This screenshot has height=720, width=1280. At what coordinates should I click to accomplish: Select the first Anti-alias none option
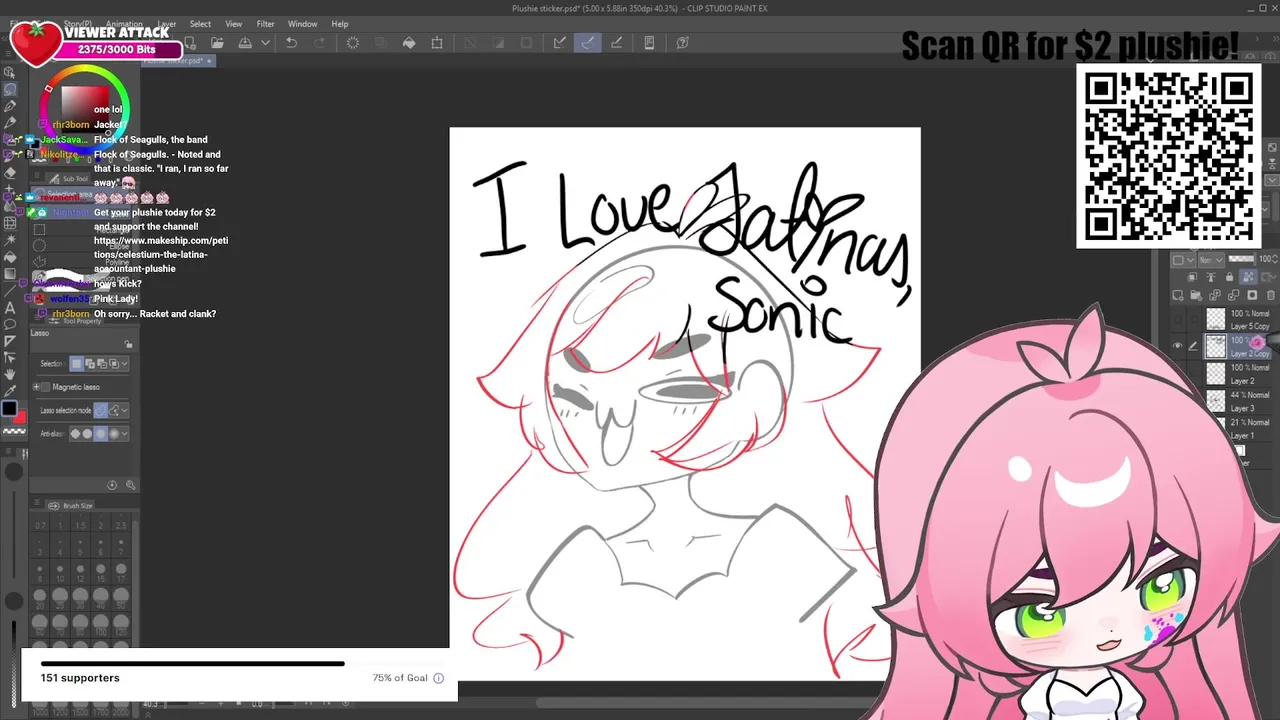tap(75, 434)
